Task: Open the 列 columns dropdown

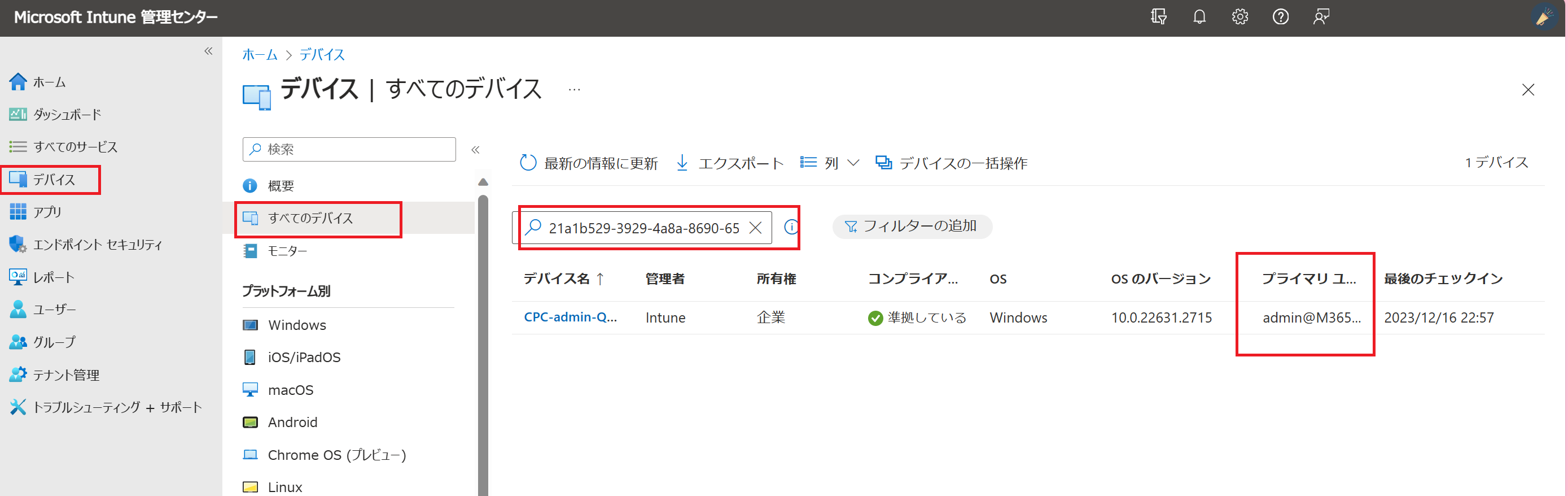Action: point(829,163)
